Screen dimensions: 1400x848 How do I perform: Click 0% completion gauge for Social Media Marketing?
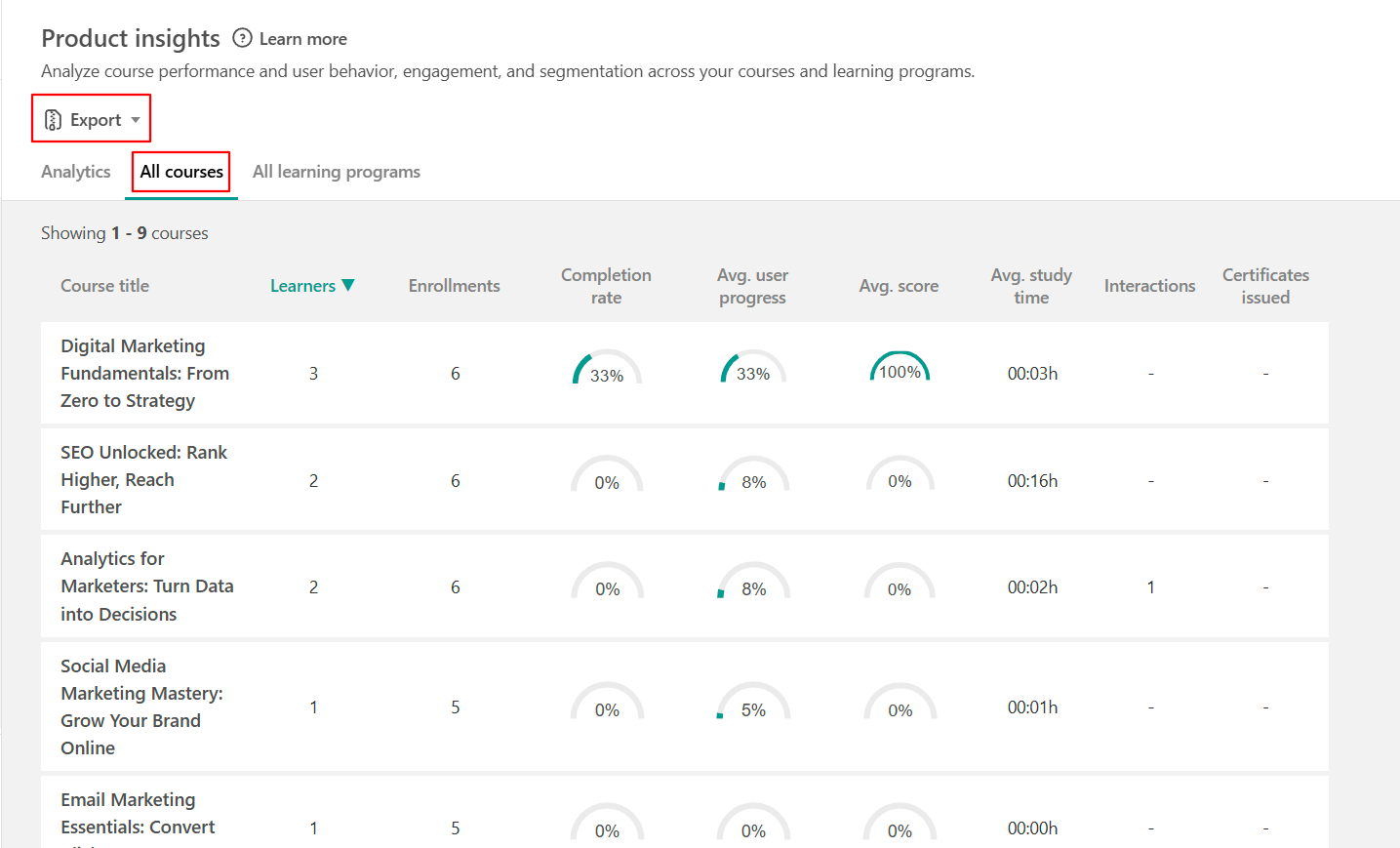(x=607, y=703)
